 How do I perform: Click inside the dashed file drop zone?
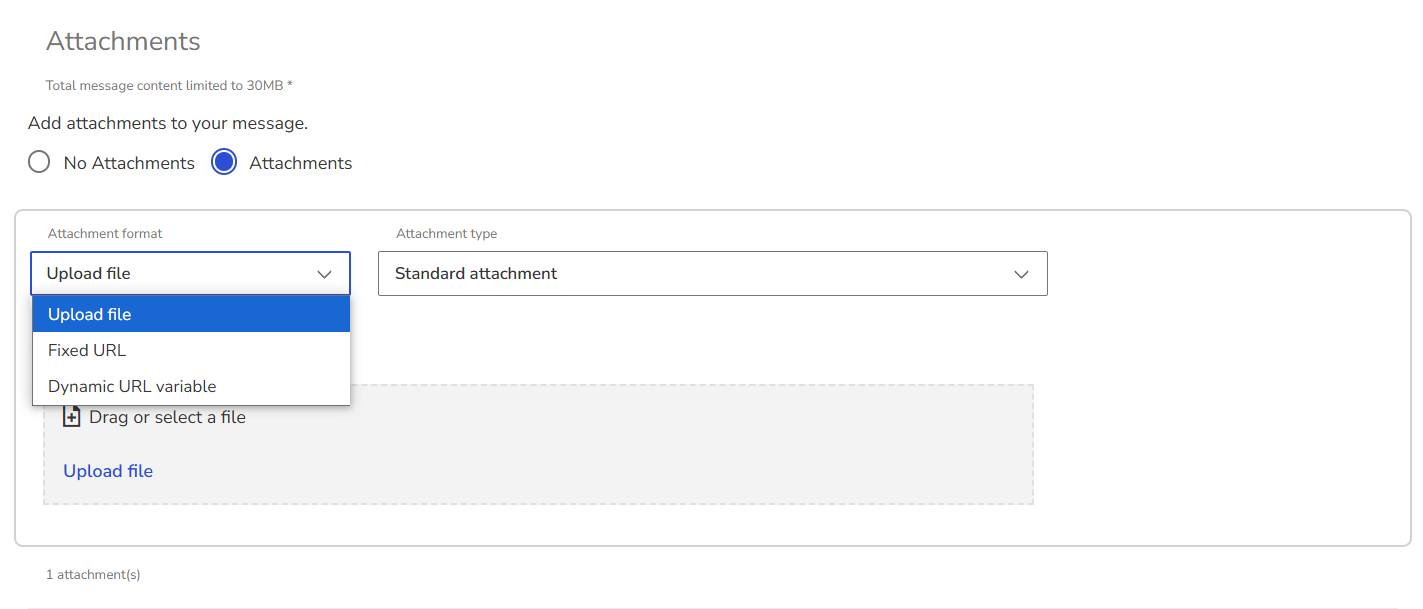tap(690, 445)
